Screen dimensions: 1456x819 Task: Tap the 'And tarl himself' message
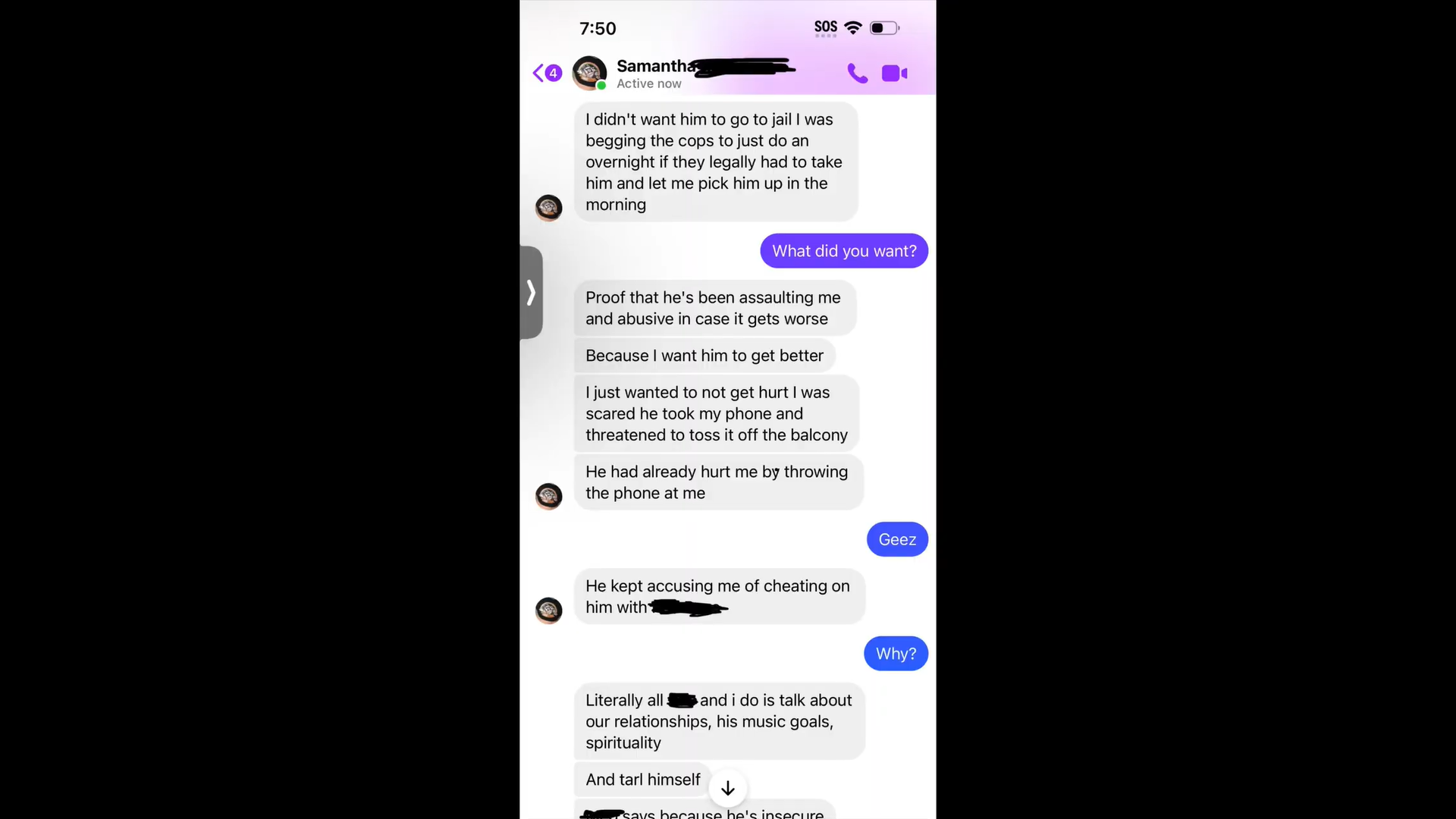coord(643,780)
